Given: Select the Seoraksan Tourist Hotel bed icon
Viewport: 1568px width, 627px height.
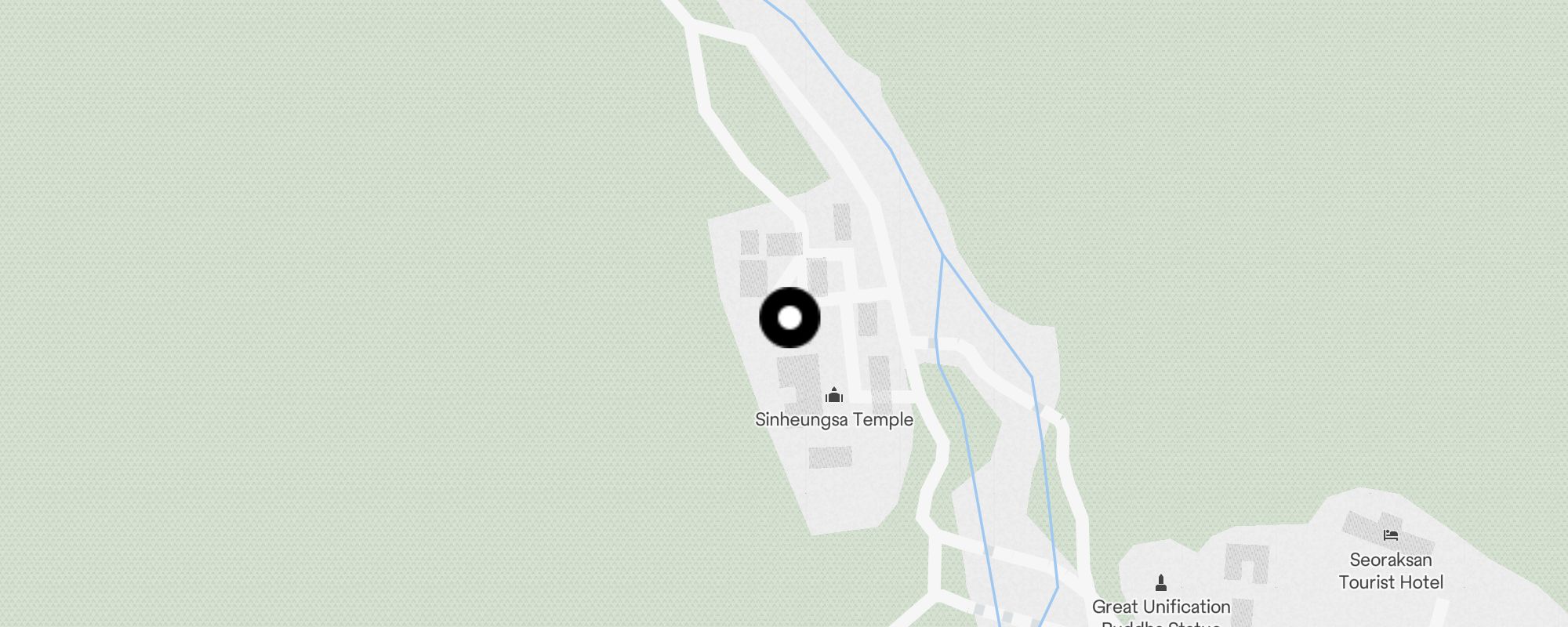Looking at the screenshot, I should point(1391,535).
